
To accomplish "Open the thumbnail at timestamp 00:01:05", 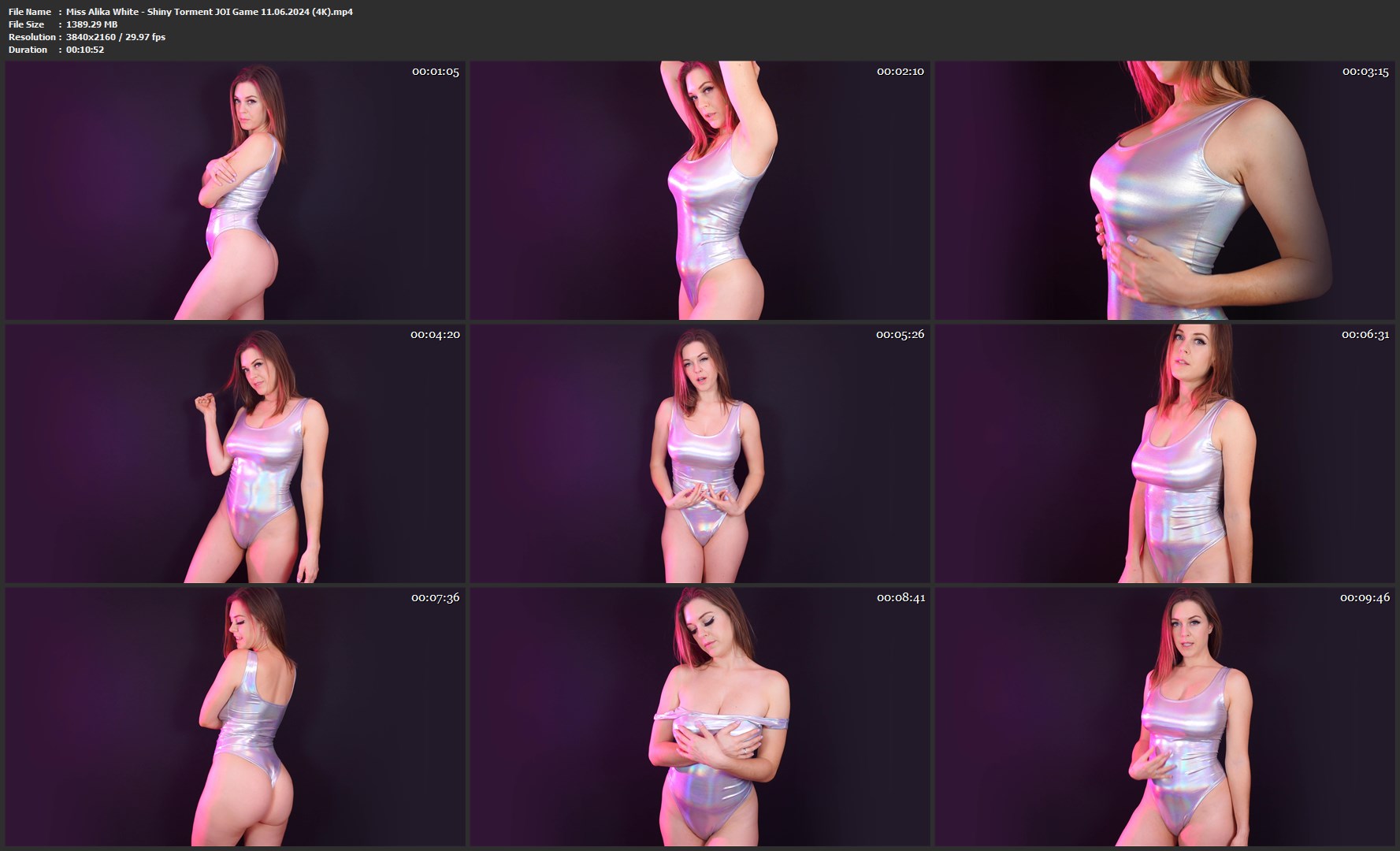I will (235, 191).
